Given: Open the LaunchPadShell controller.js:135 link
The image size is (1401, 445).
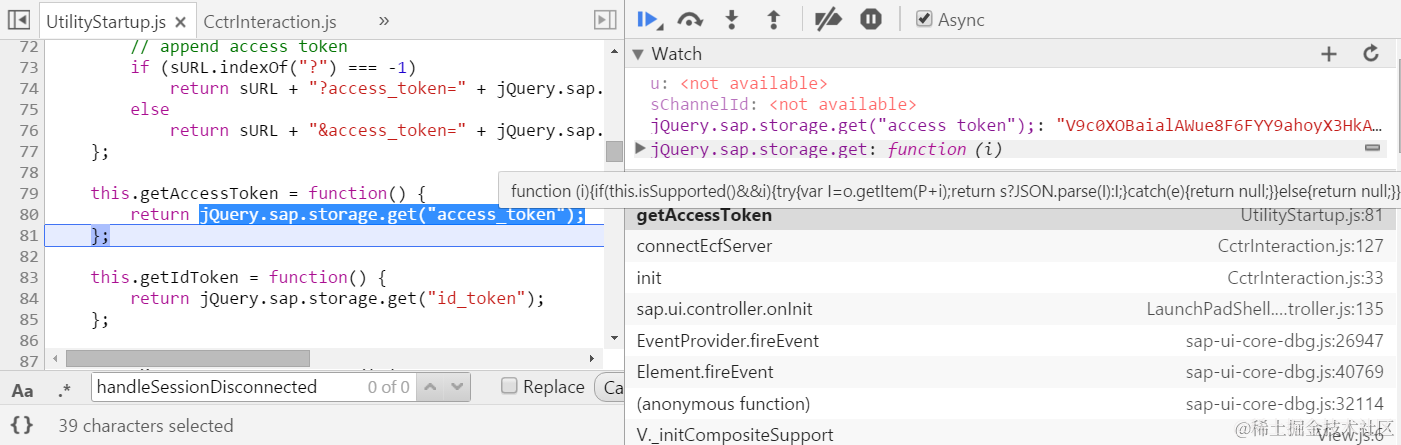Looking at the screenshot, I should tap(1265, 310).
